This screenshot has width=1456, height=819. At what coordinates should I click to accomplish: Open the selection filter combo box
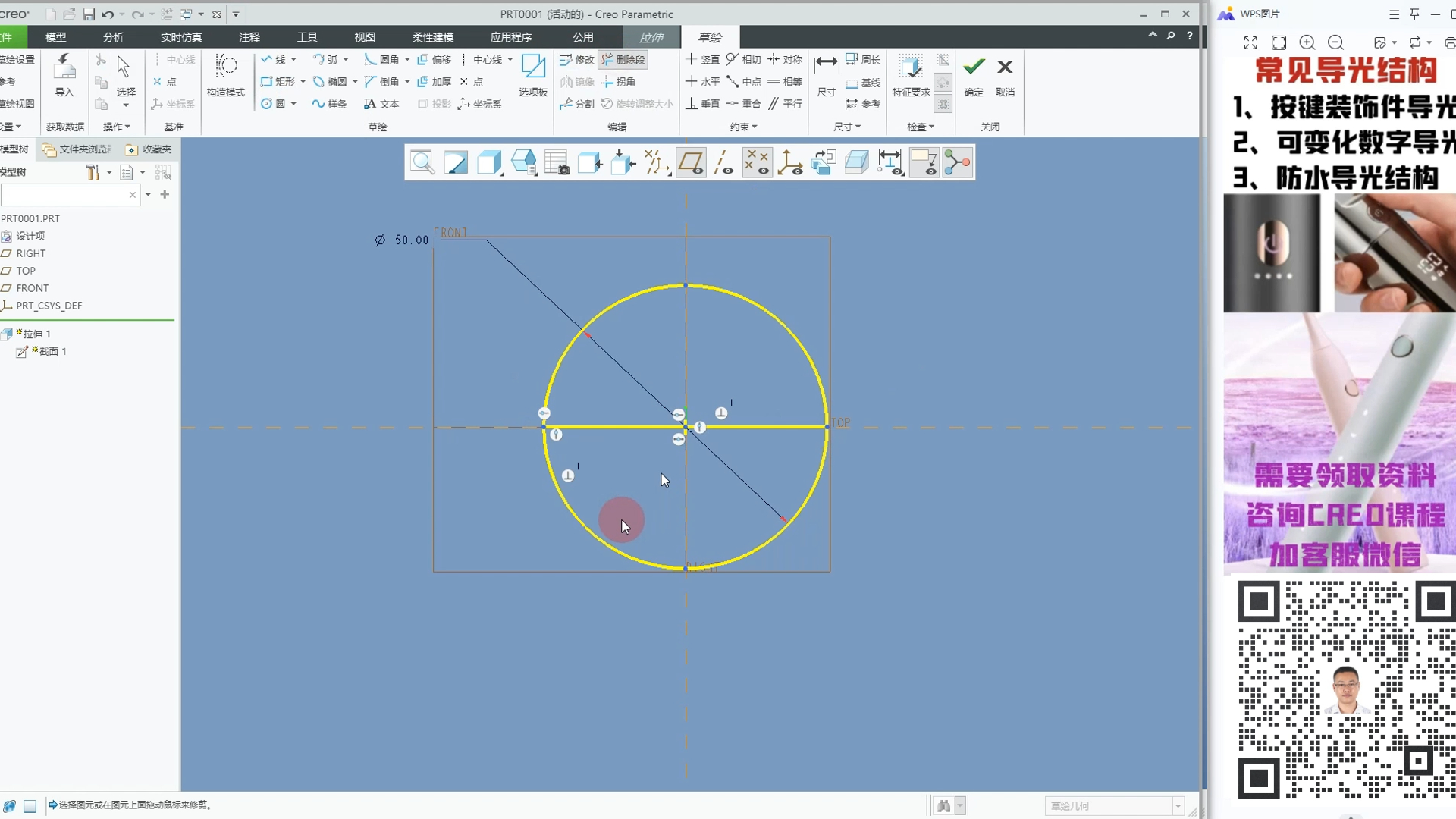[x=1114, y=806]
